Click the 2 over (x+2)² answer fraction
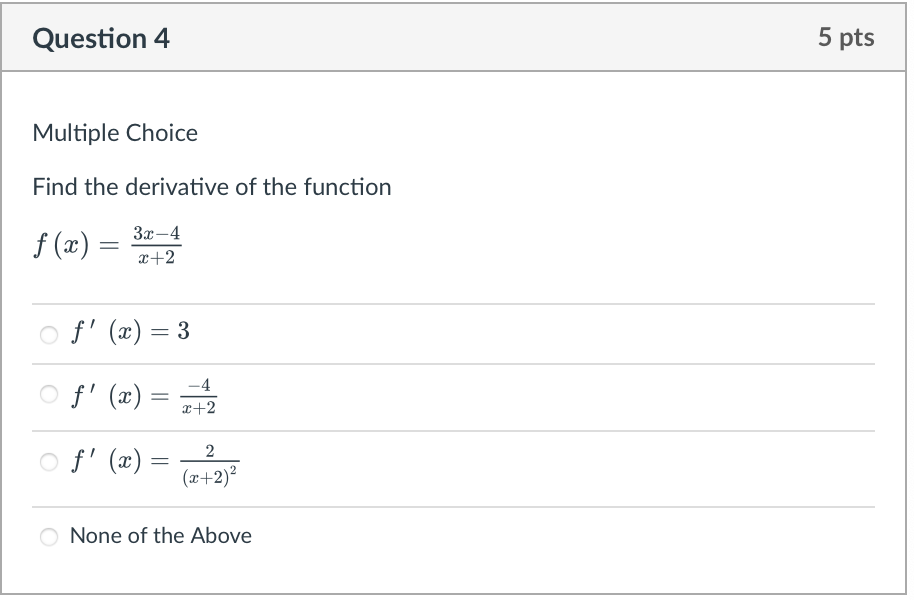Screen dimensions: 914x600 (210, 465)
